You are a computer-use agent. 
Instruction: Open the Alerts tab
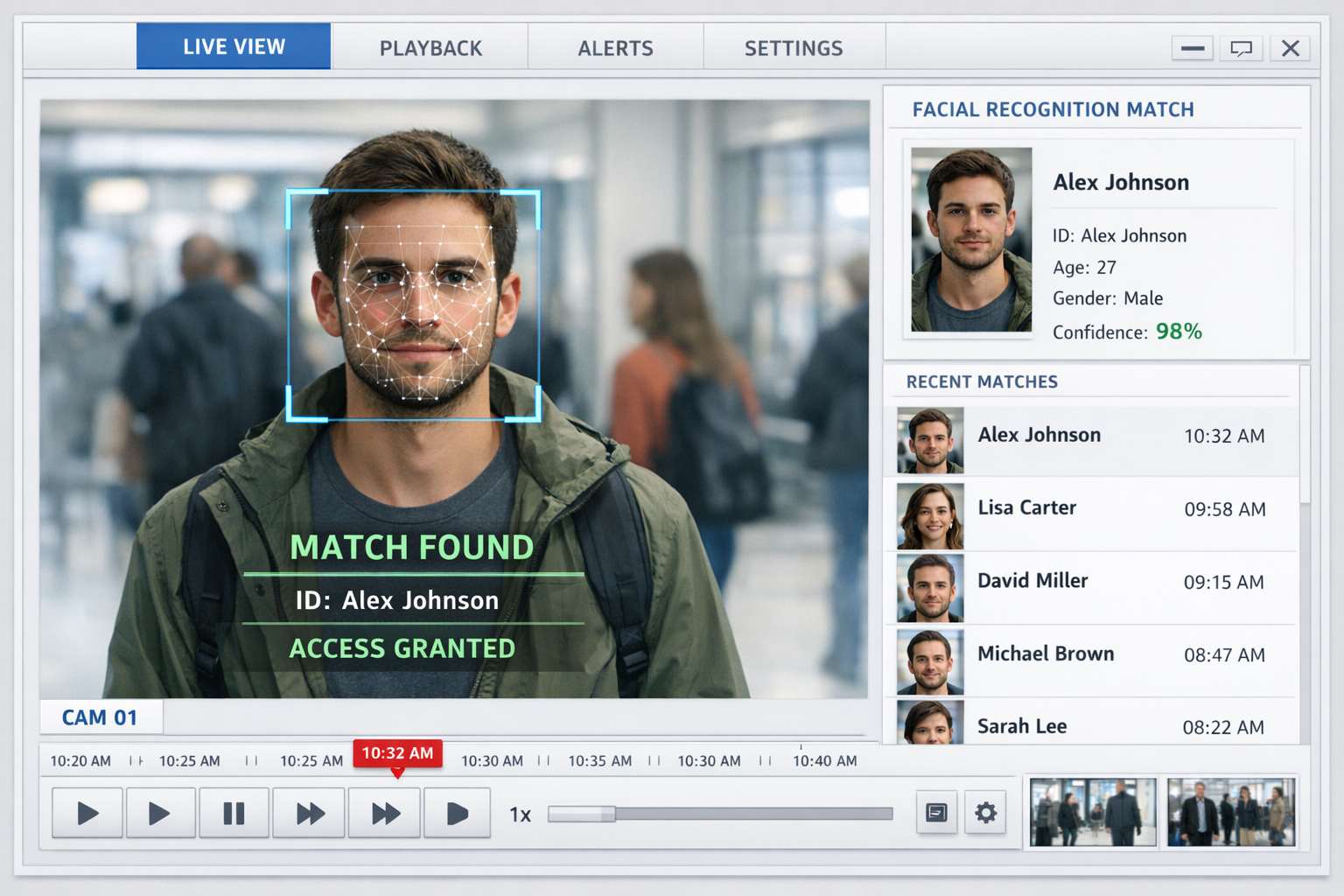click(x=615, y=48)
